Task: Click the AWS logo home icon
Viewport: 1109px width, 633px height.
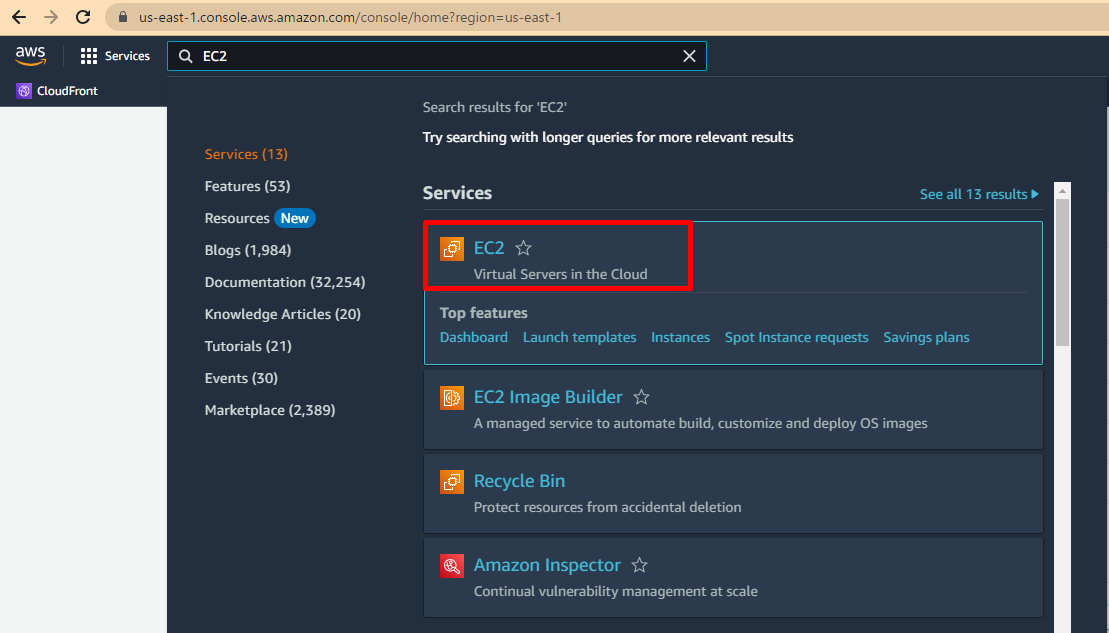Action: pyautogui.click(x=30, y=56)
